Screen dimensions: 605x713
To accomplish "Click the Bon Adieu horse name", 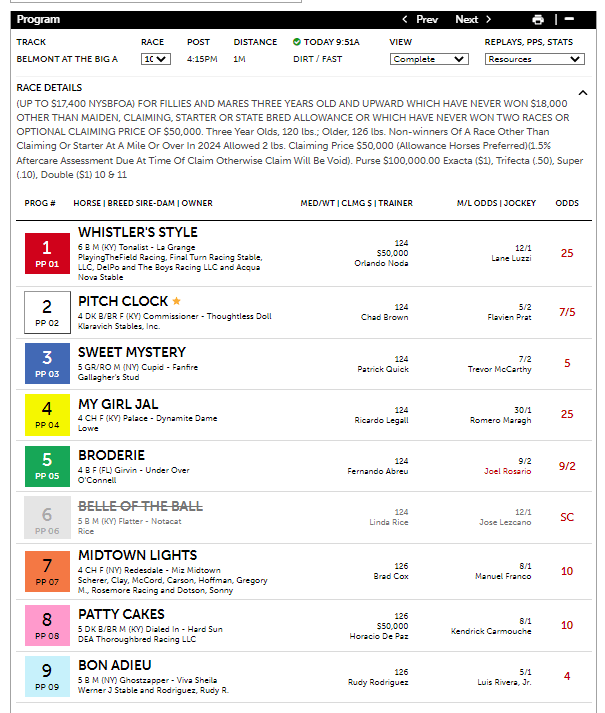I will [115, 665].
